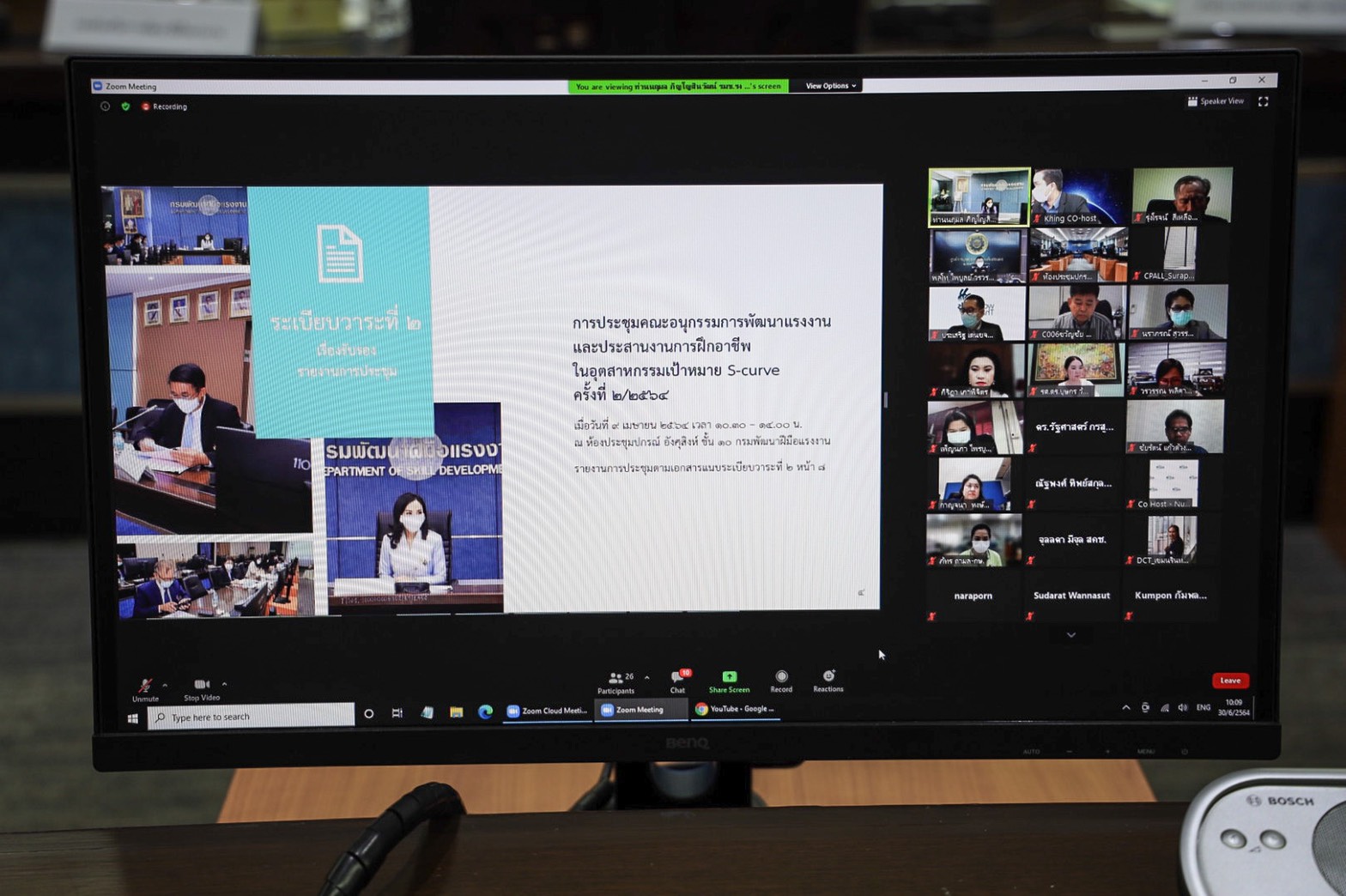
Task: Click the green encryption shield icon
Action: pos(125,106)
